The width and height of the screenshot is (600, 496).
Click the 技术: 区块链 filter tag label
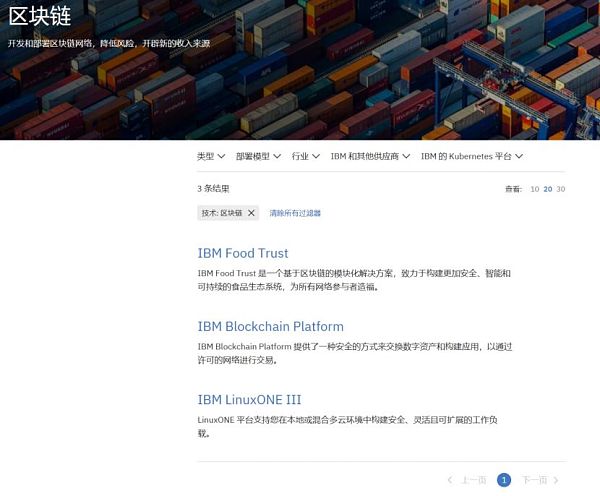pos(222,213)
